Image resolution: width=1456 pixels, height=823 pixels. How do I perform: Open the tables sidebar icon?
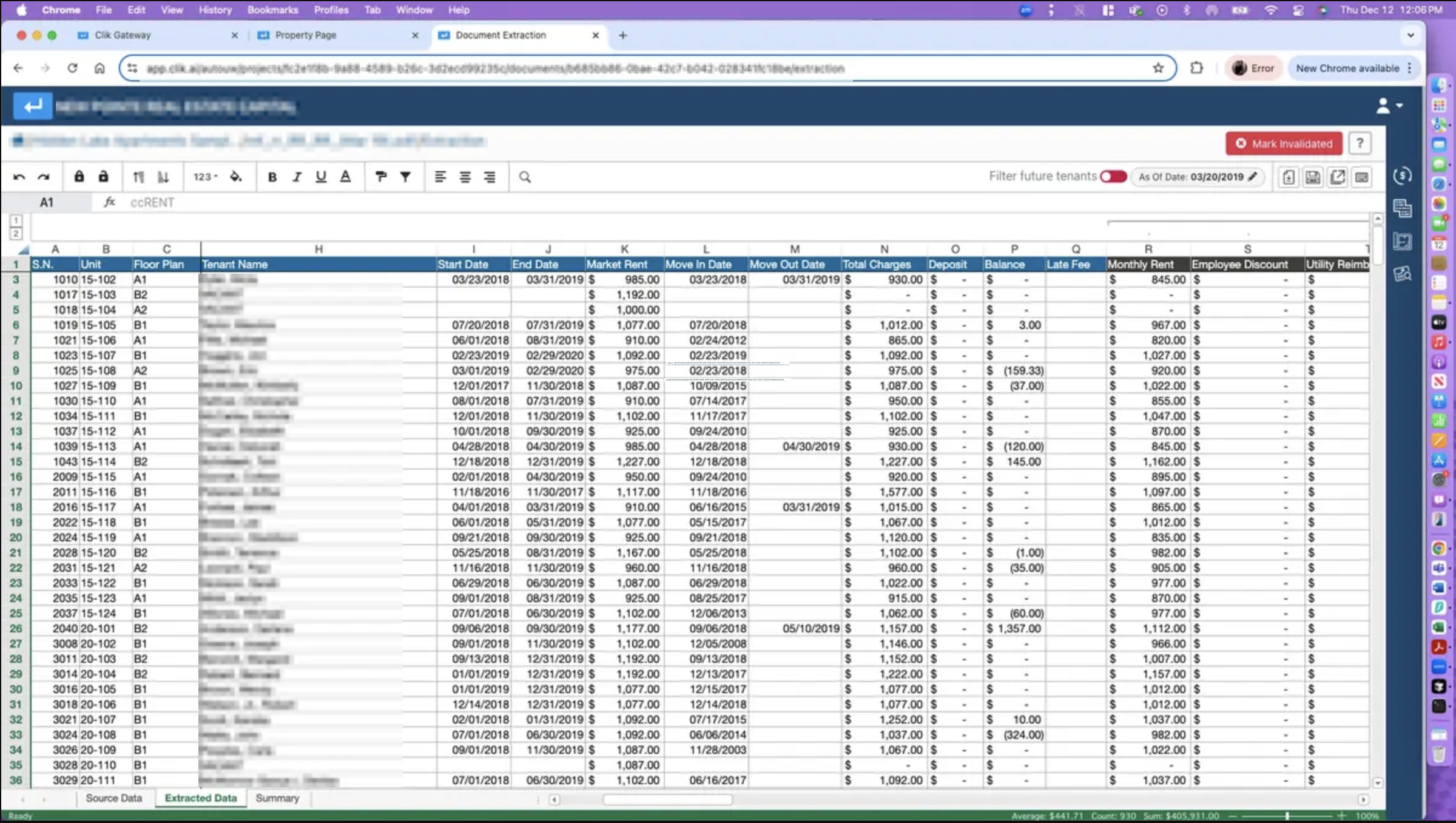tap(1403, 208)
